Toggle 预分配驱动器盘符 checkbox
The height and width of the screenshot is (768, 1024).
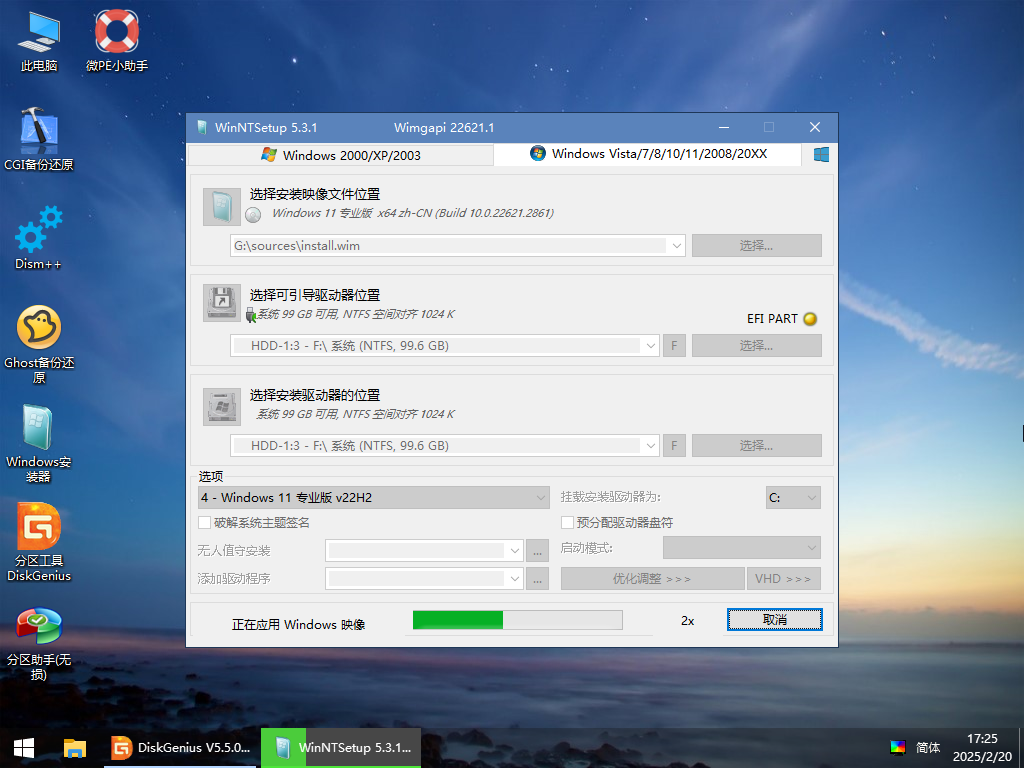pos(568,522)
